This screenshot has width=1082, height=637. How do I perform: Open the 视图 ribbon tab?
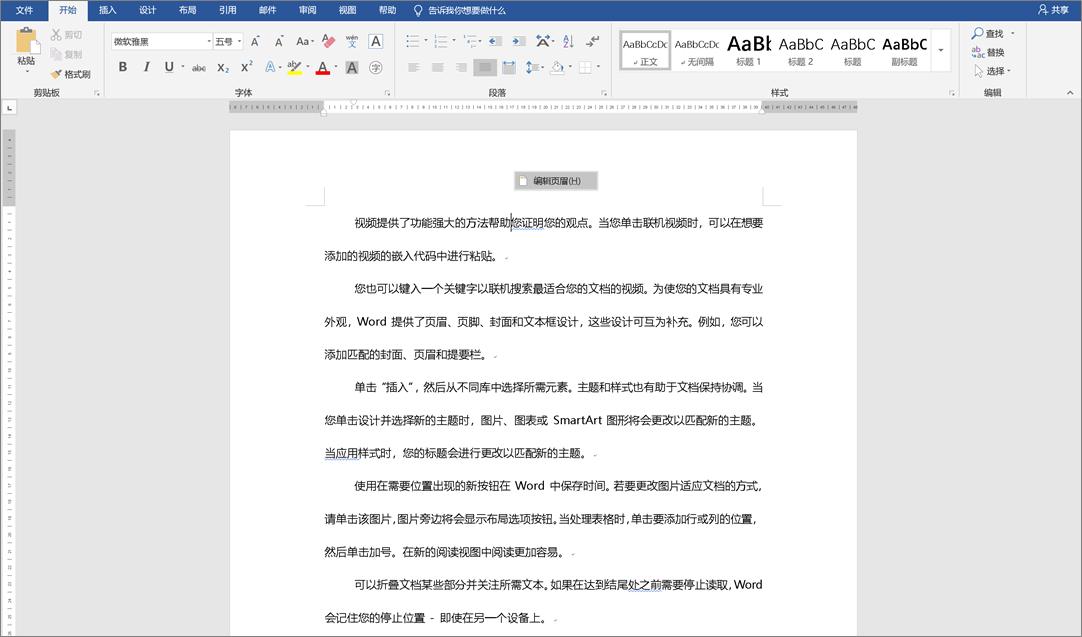[x=347, y=10]
